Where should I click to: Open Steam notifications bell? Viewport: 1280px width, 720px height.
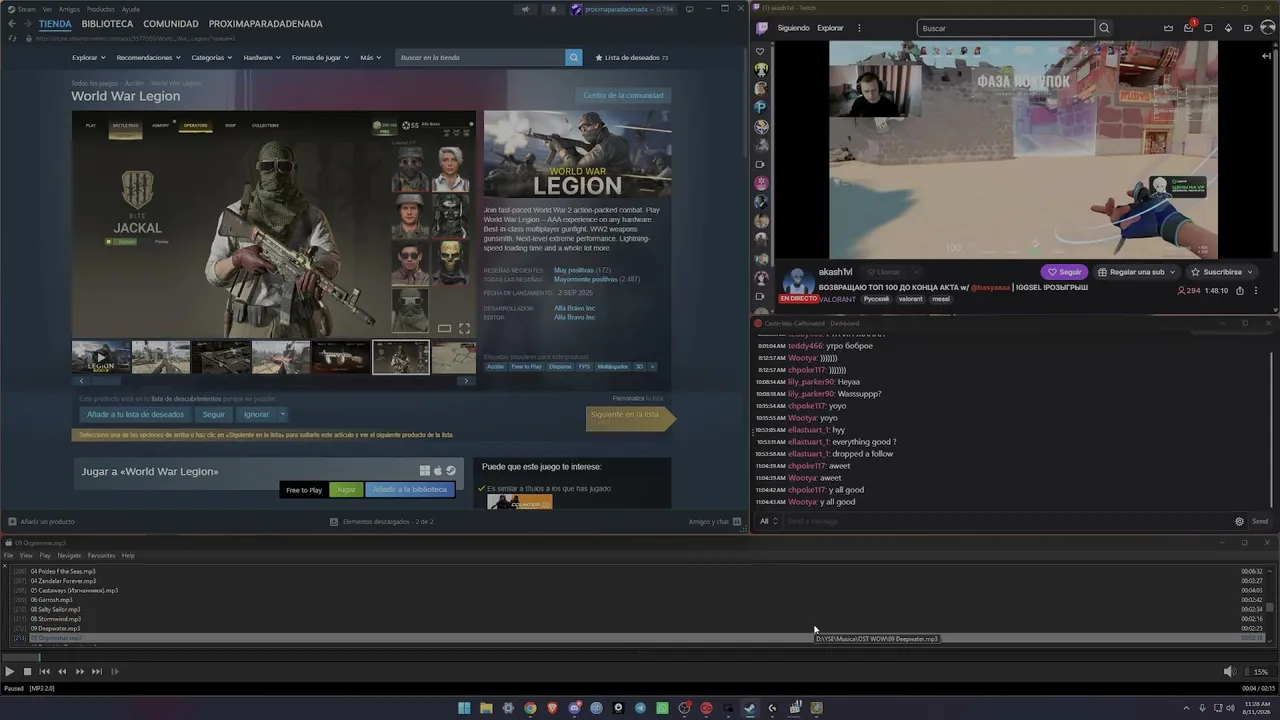553,9
